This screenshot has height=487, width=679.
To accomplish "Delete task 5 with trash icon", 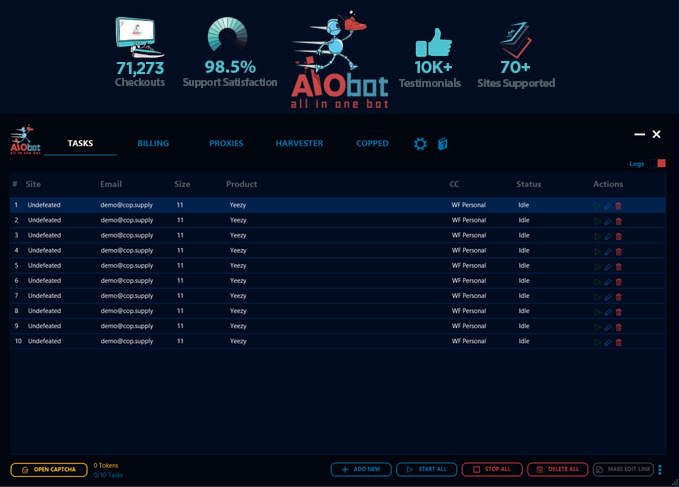I will [618, 266].
